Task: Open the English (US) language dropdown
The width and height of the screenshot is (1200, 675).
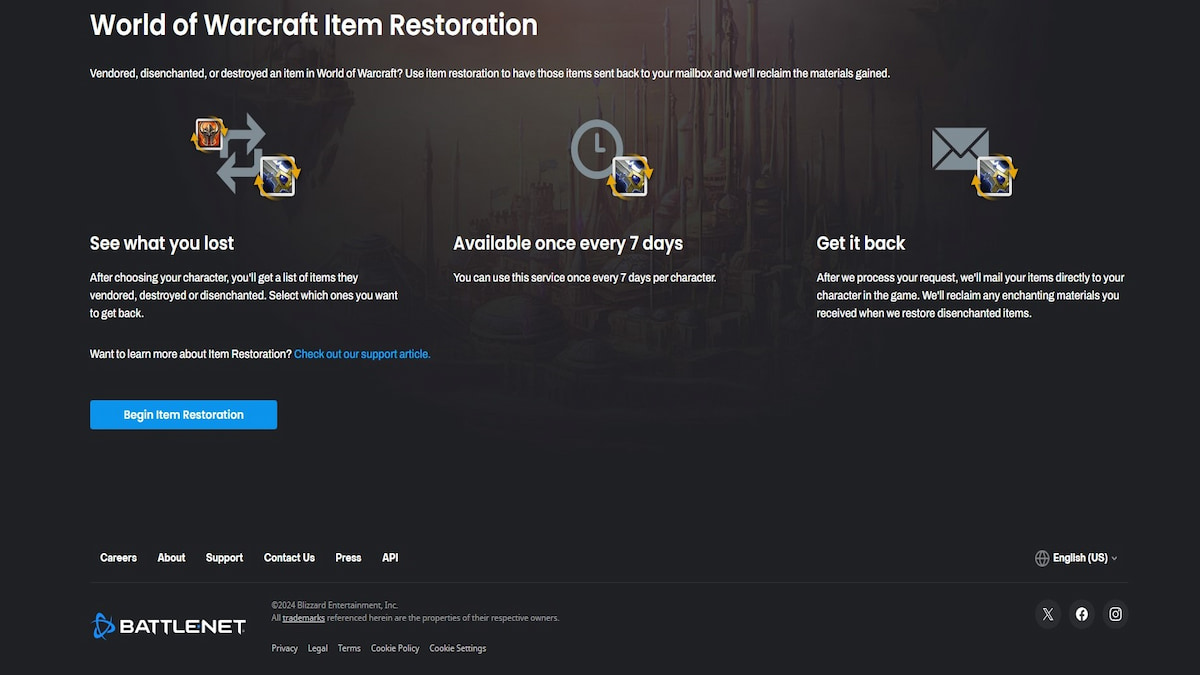Action: click(1079, 557)
